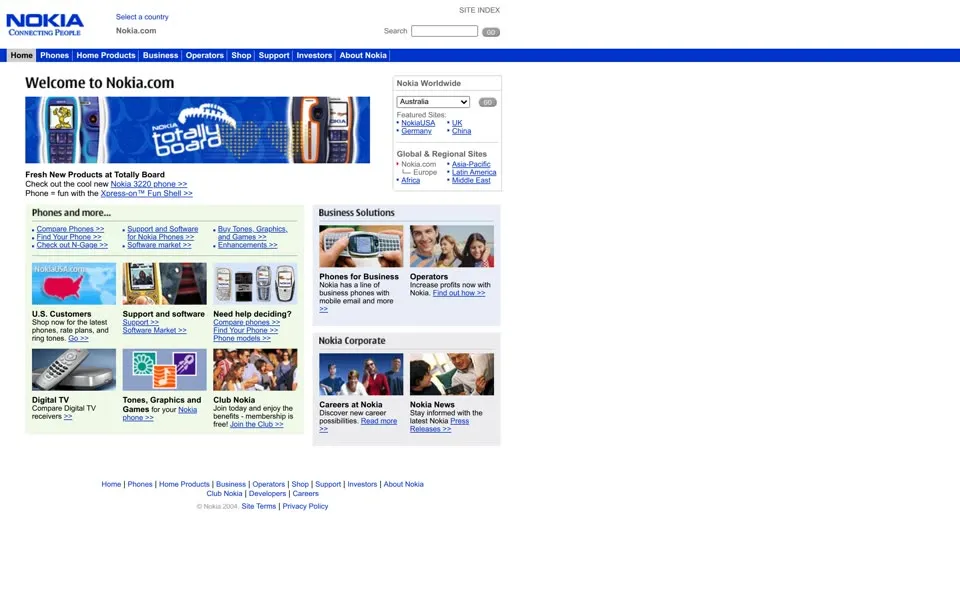The width and height of the screenshot is (960, 600).
Task: Expand the Australia country dropdown
Action: (433, 102)
